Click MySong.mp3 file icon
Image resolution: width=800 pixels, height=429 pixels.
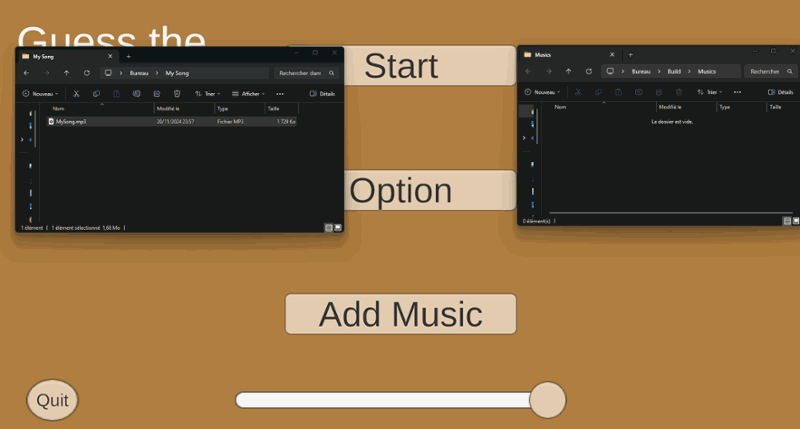(51, 121)
